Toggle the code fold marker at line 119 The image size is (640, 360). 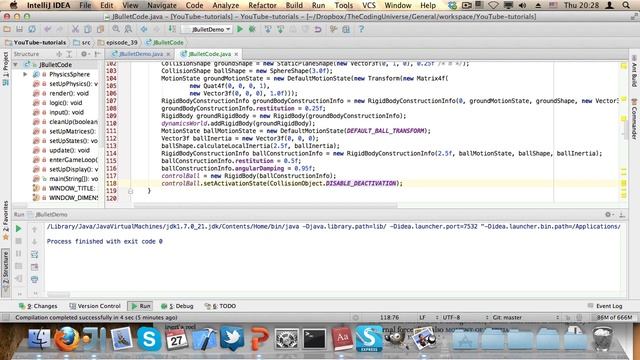coord(130,191)
